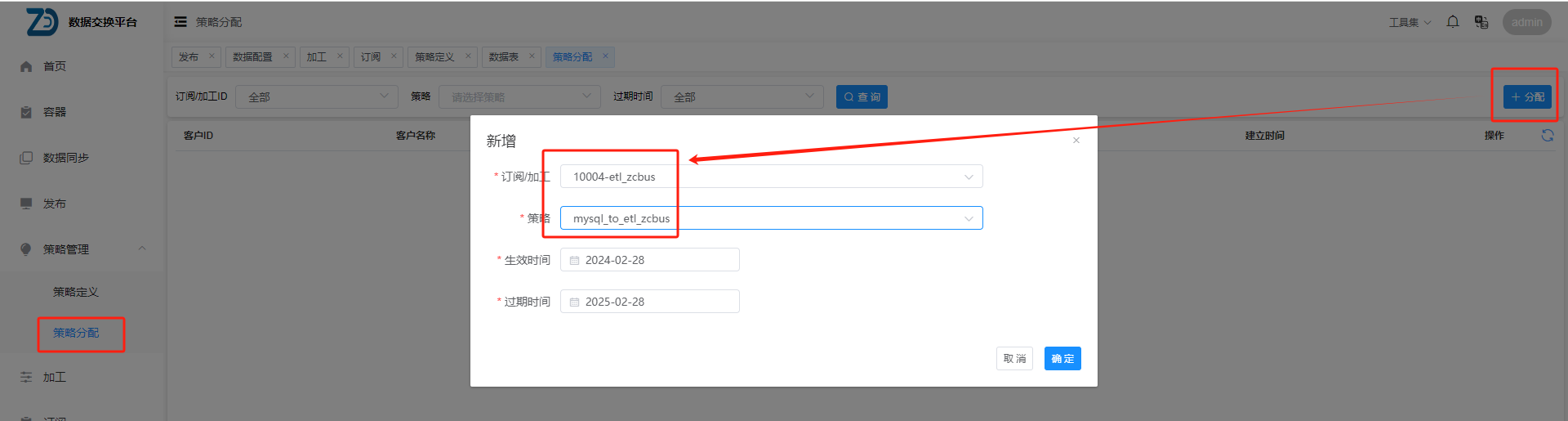Close the 策略分配 tab

(x=605, y=56)
